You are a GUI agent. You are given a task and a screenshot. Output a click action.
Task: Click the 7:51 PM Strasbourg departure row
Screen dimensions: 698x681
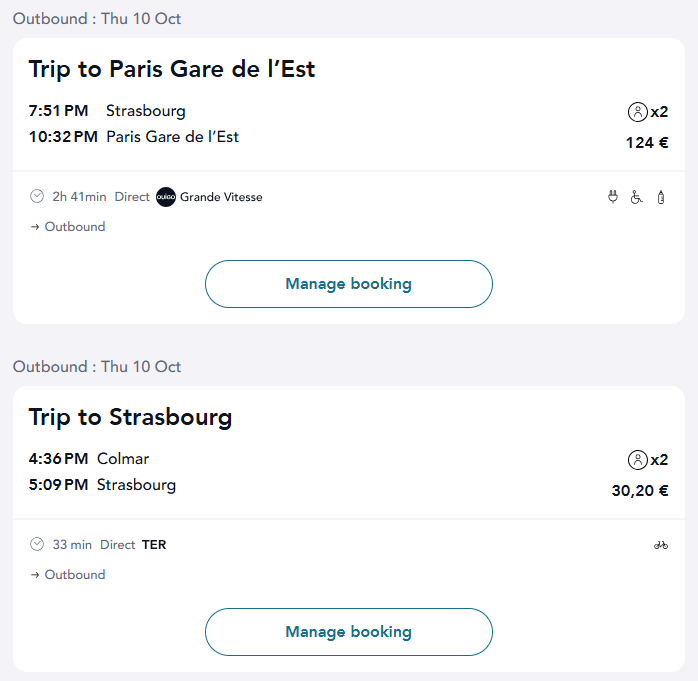click(x=107, y=111)
